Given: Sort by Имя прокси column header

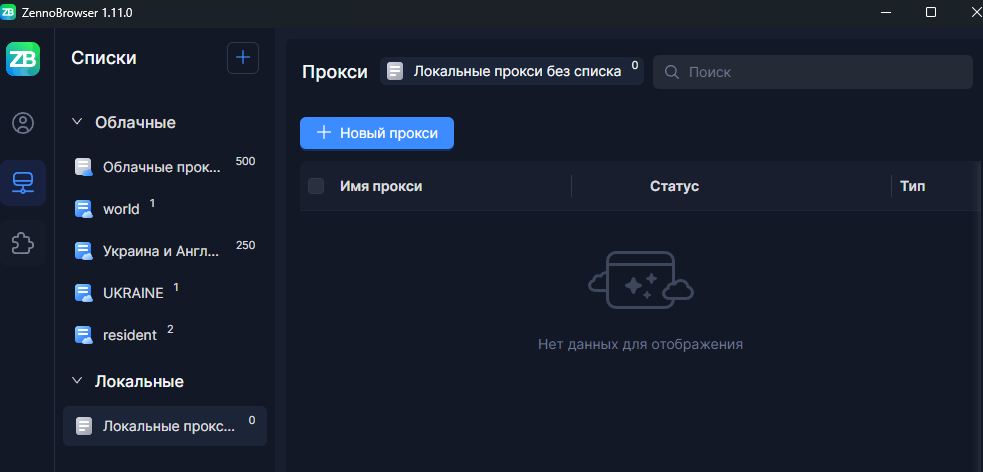Looking at the screenshot, I should click(381, 186).
